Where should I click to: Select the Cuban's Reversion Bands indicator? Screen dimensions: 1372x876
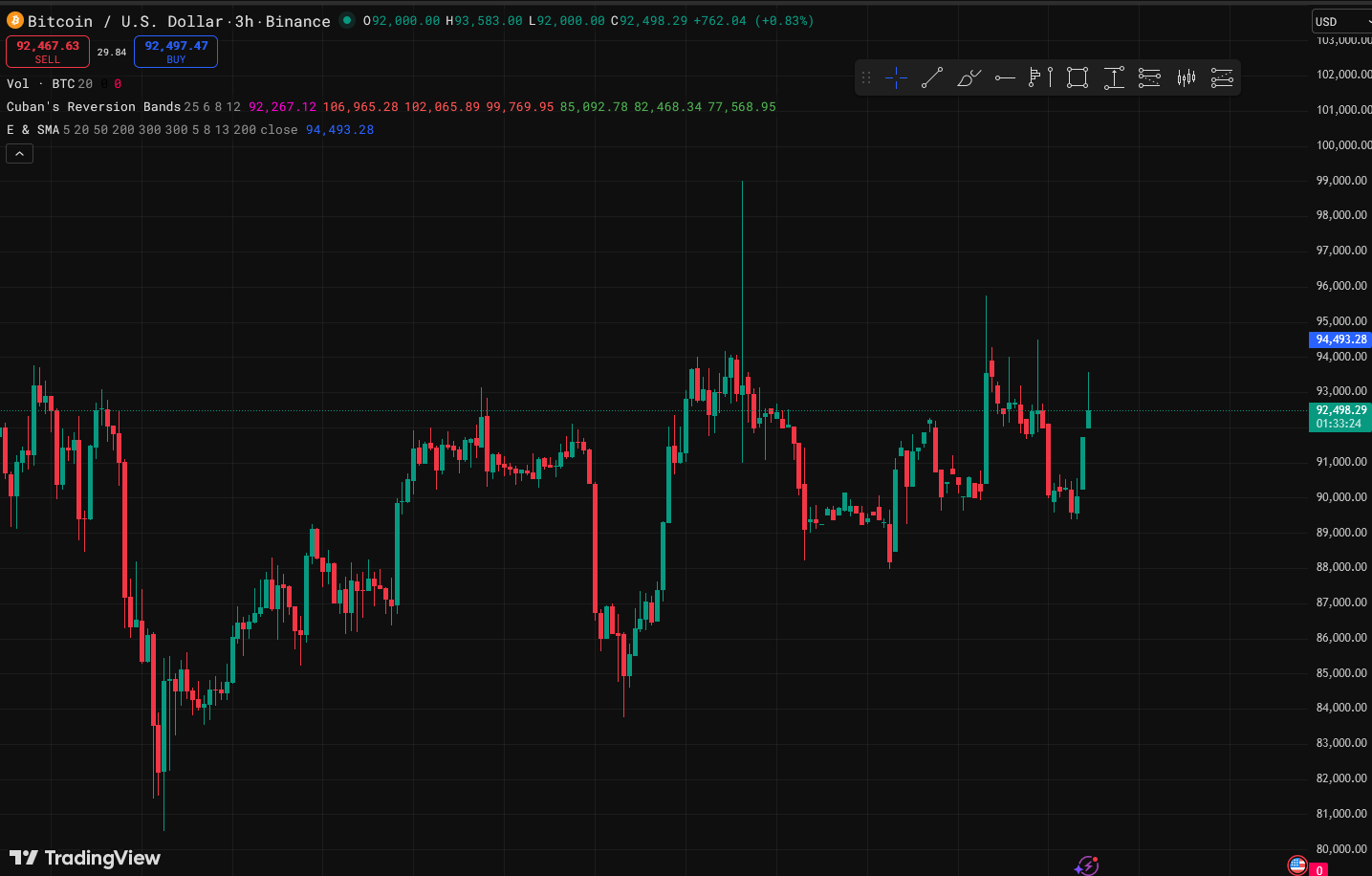pyautogui.click(x=94, y=107)
